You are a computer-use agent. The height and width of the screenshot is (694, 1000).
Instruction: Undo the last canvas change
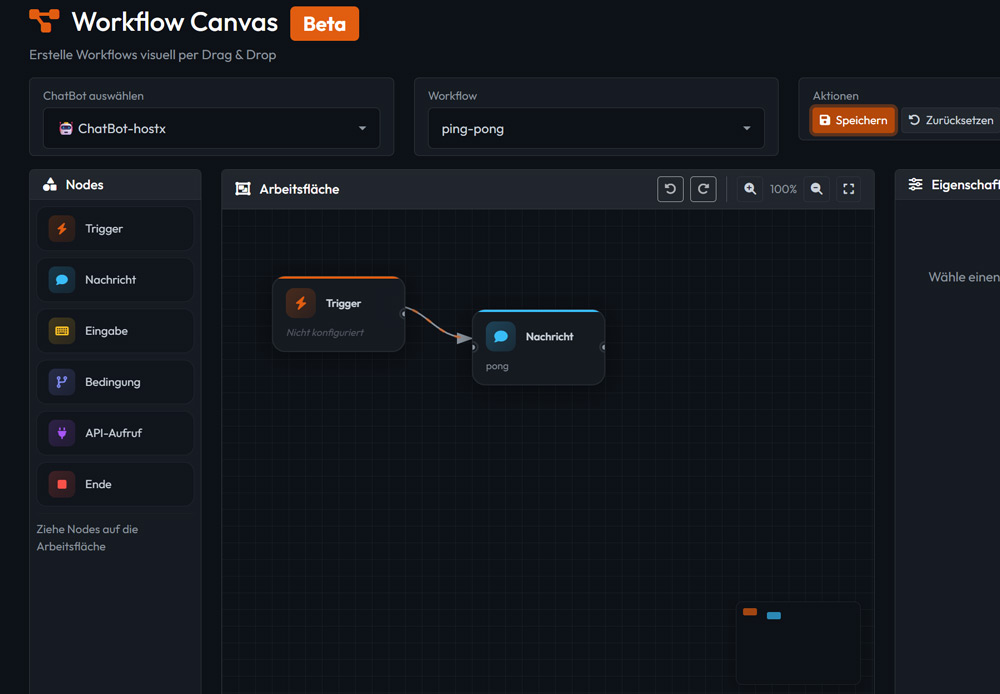coord(670,189)
